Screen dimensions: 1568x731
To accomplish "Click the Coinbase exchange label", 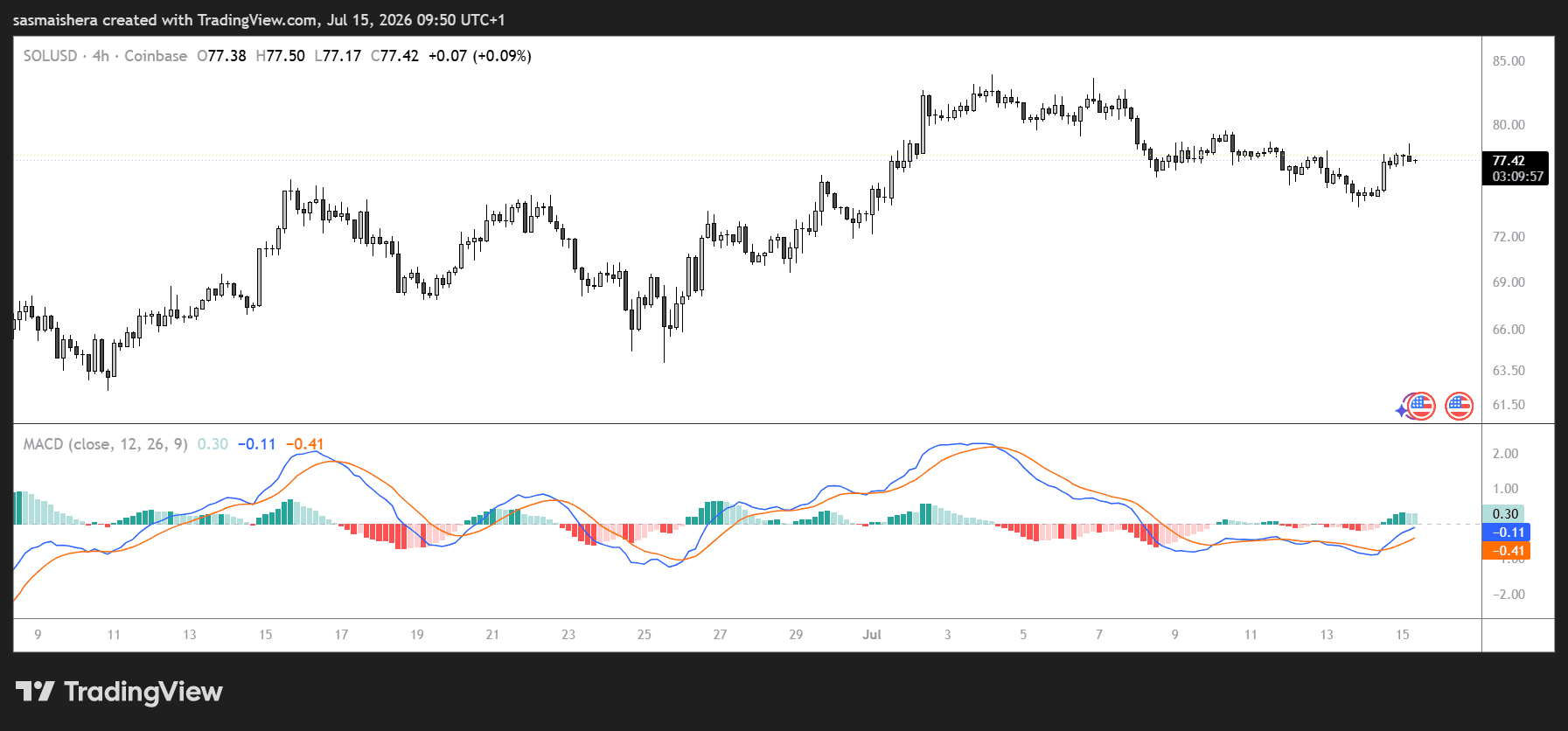I will (x=156, y=56).
